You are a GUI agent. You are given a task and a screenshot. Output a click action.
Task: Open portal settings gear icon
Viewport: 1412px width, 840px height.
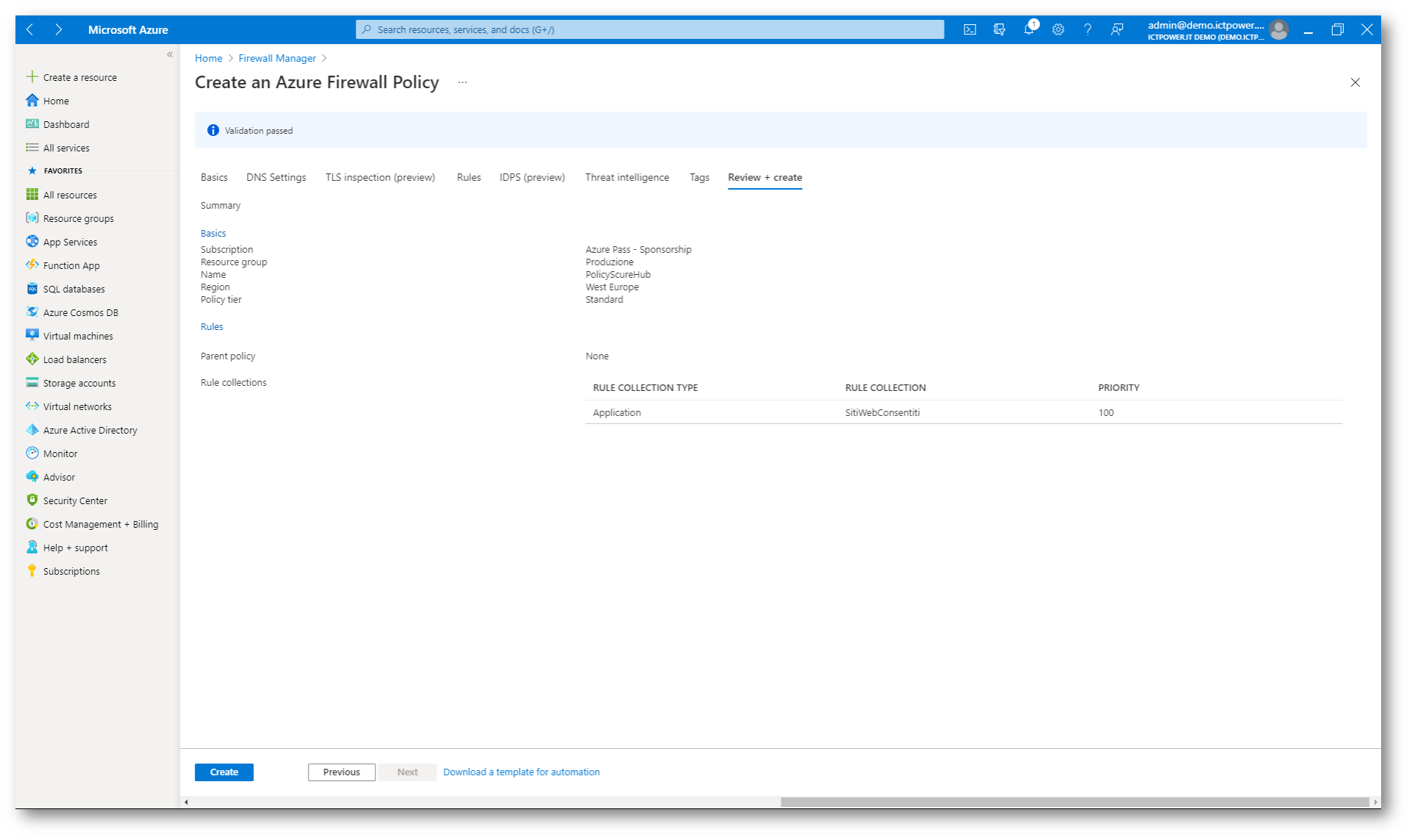point(1058,29)
